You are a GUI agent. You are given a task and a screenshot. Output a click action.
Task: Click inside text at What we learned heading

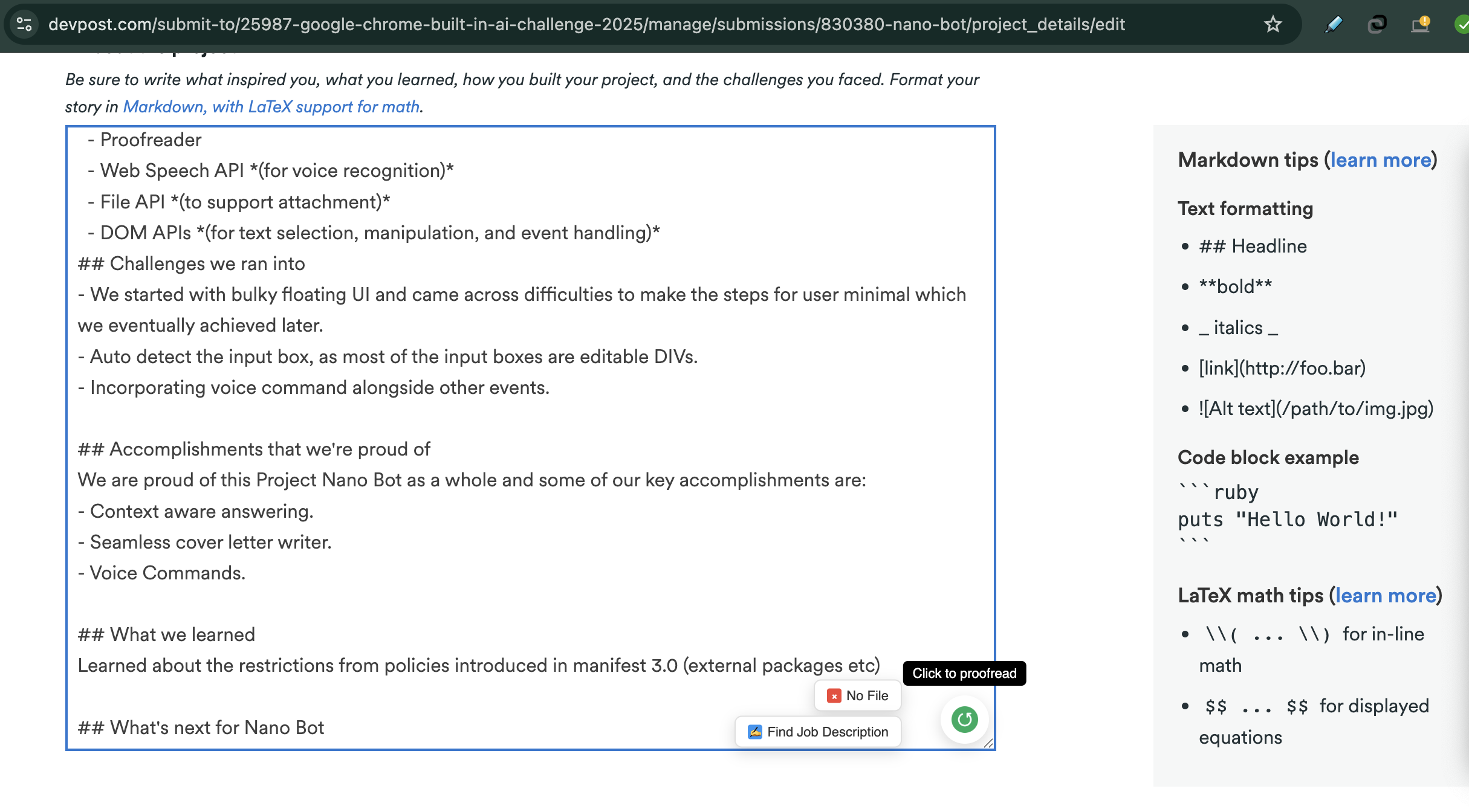(182, 634)
